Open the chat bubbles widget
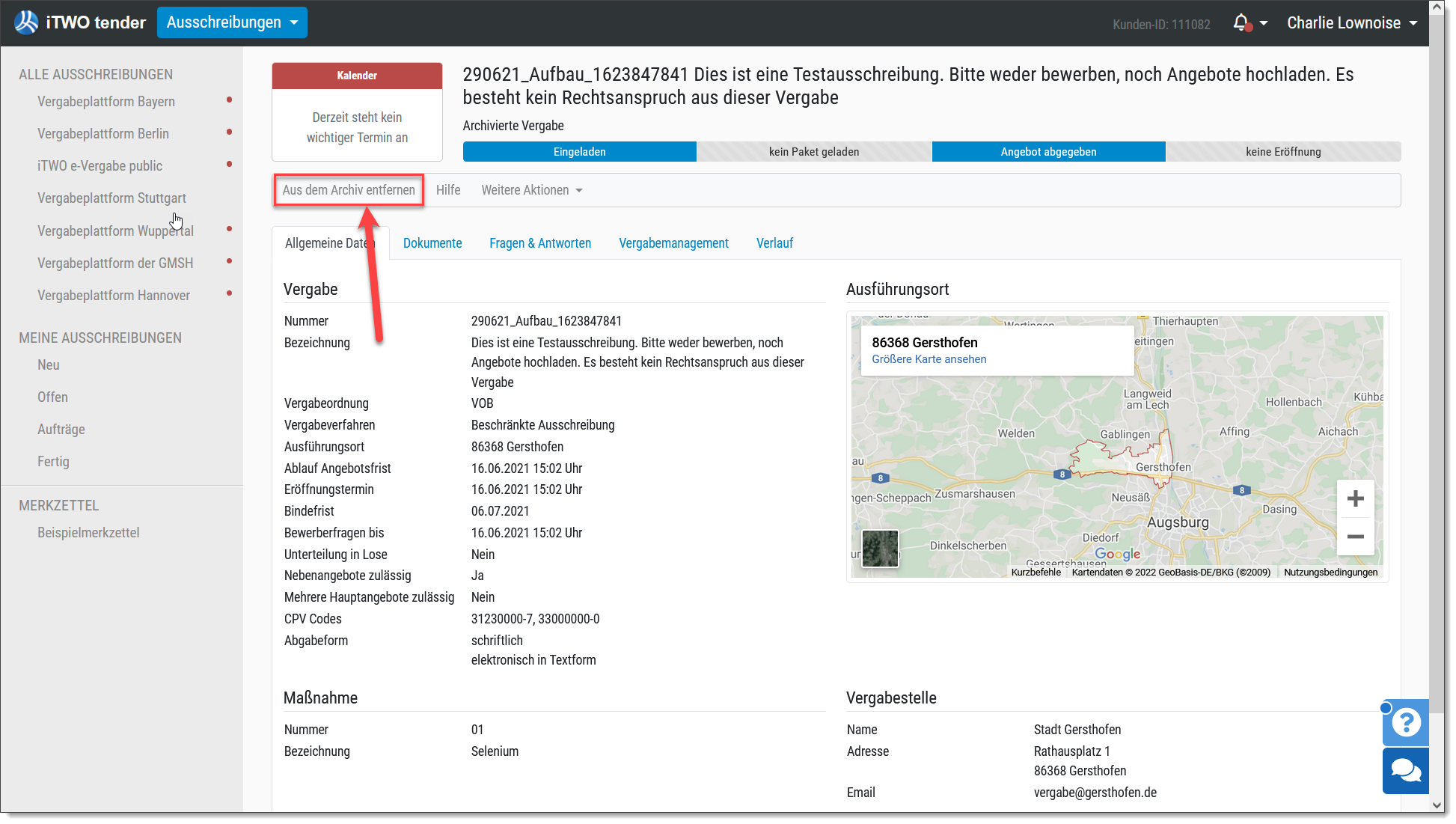The image size is (1456, 824). (1406, 771)
